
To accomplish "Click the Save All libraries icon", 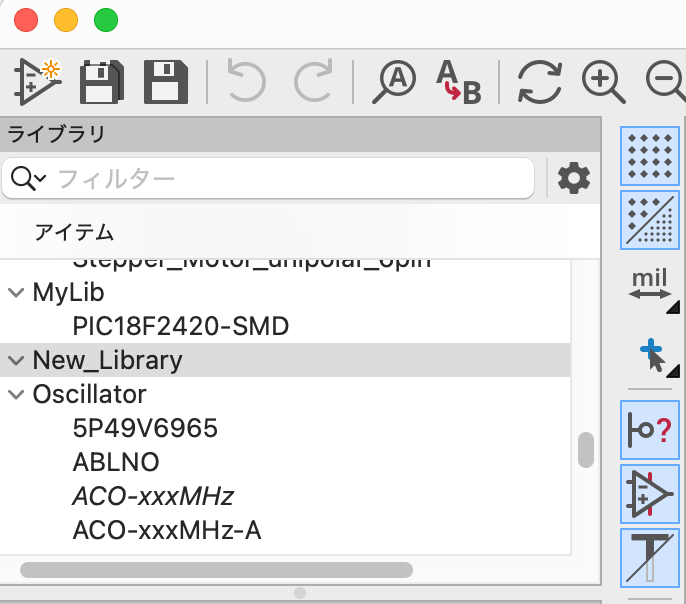I will (102, 82).
